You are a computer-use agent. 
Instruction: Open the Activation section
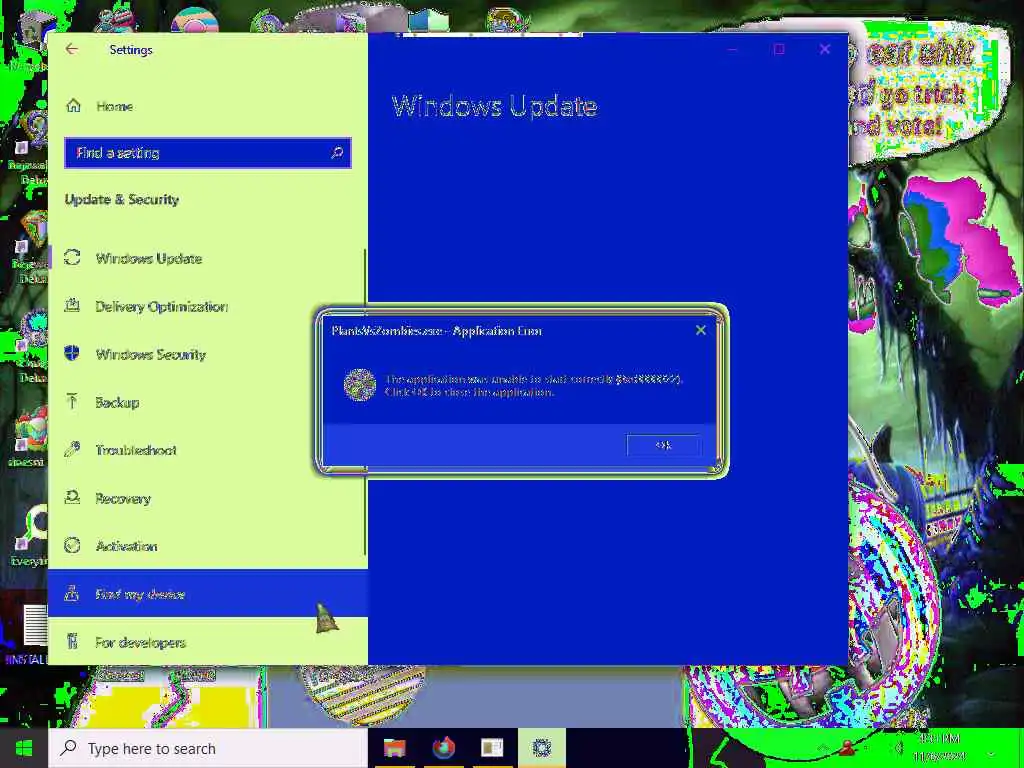pyautogui.click(x=208, y=547)
